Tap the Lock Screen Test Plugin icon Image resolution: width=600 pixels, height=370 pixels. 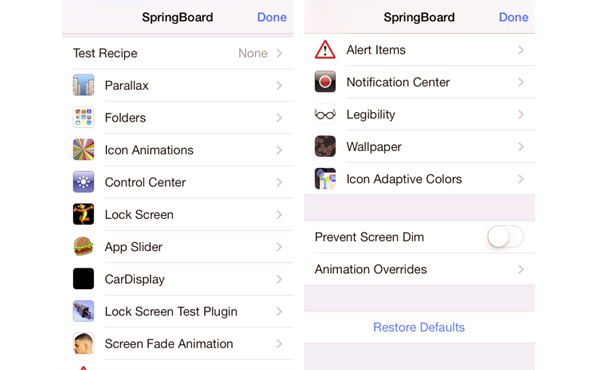83,311
